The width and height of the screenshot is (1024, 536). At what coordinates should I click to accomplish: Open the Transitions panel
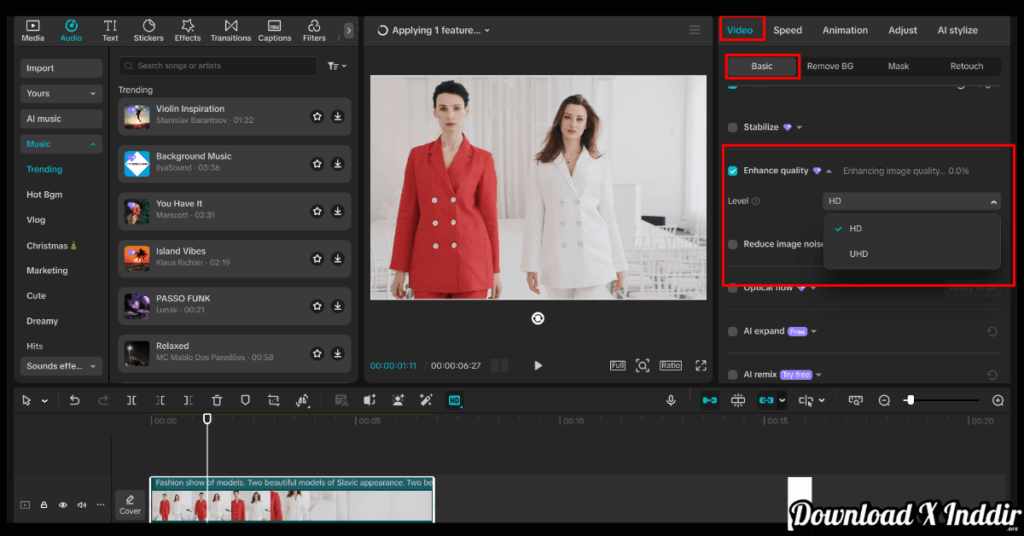[231, 30]
